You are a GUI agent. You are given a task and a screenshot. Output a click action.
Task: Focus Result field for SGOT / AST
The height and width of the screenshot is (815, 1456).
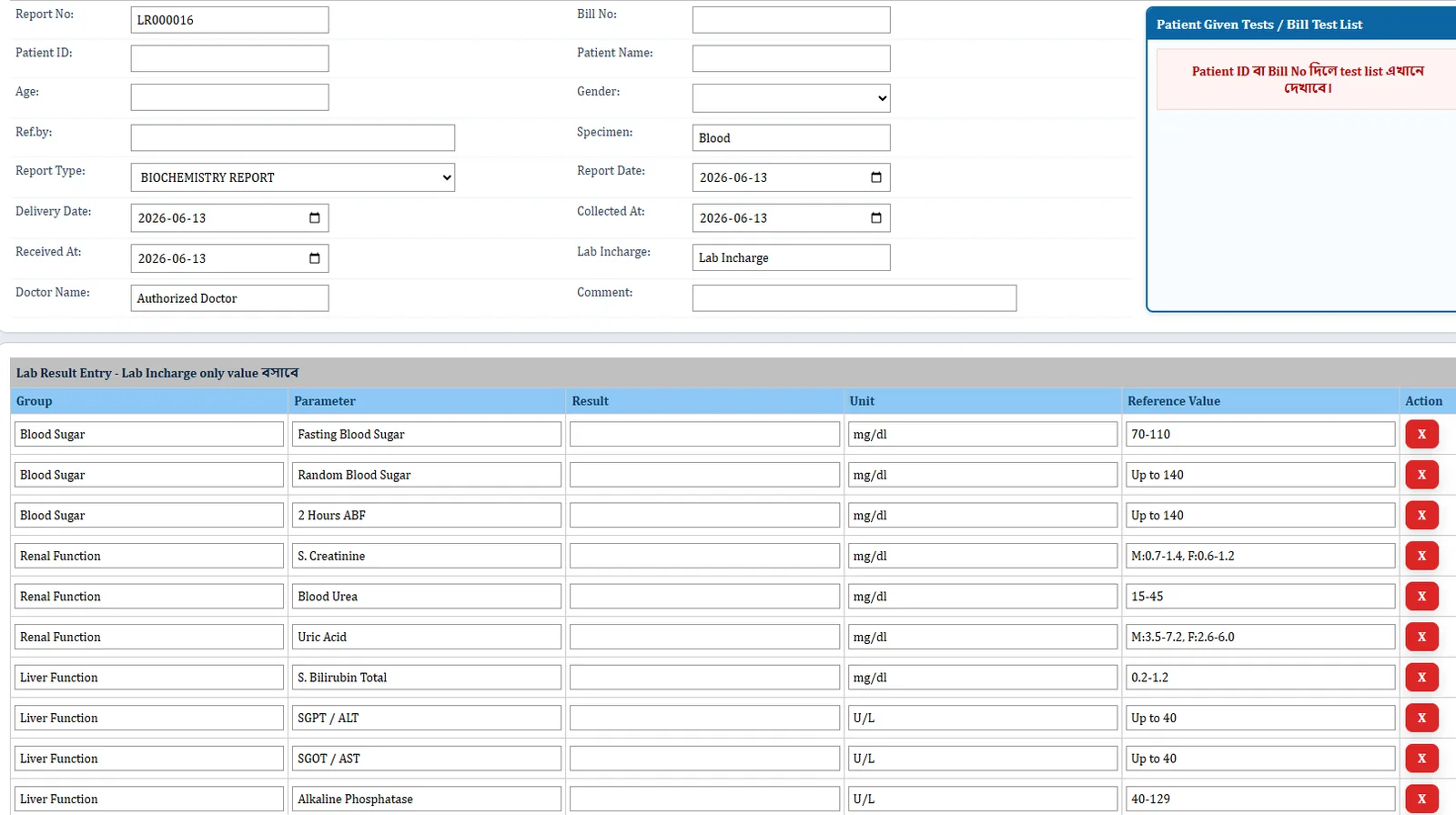704,759
